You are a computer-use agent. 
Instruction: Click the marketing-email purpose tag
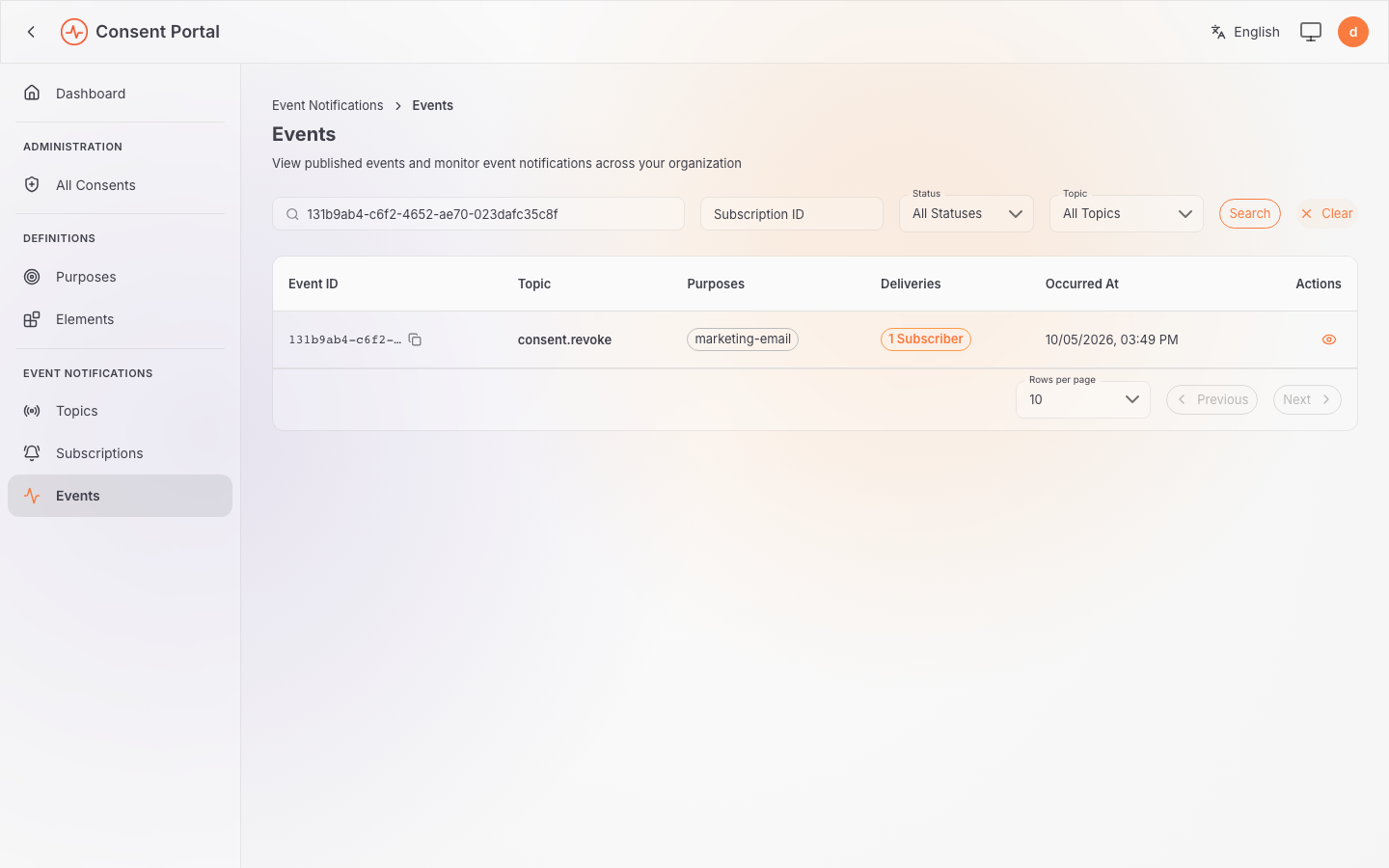click(743, 339)
